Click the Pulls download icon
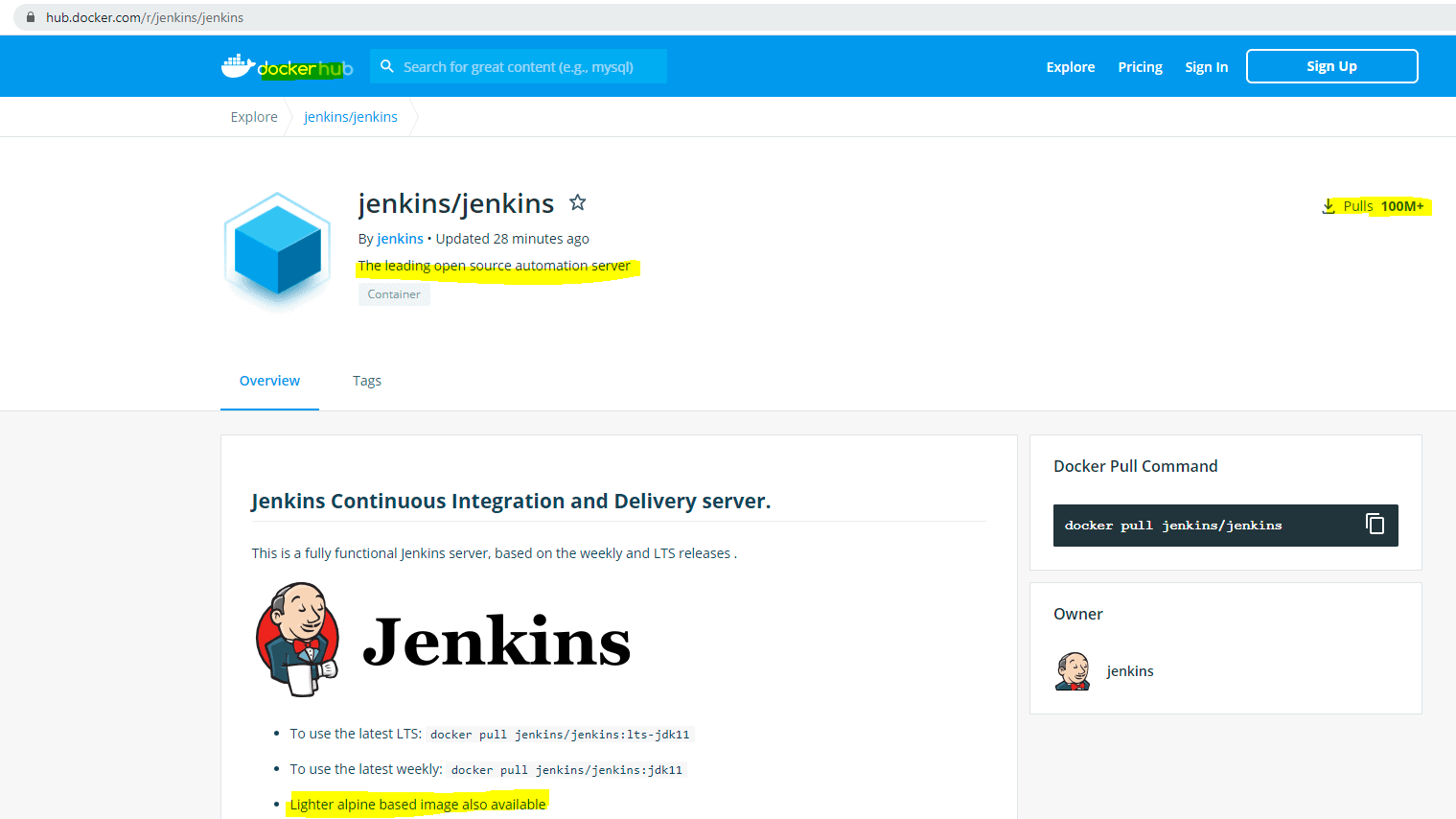 tap(1329, 205)
